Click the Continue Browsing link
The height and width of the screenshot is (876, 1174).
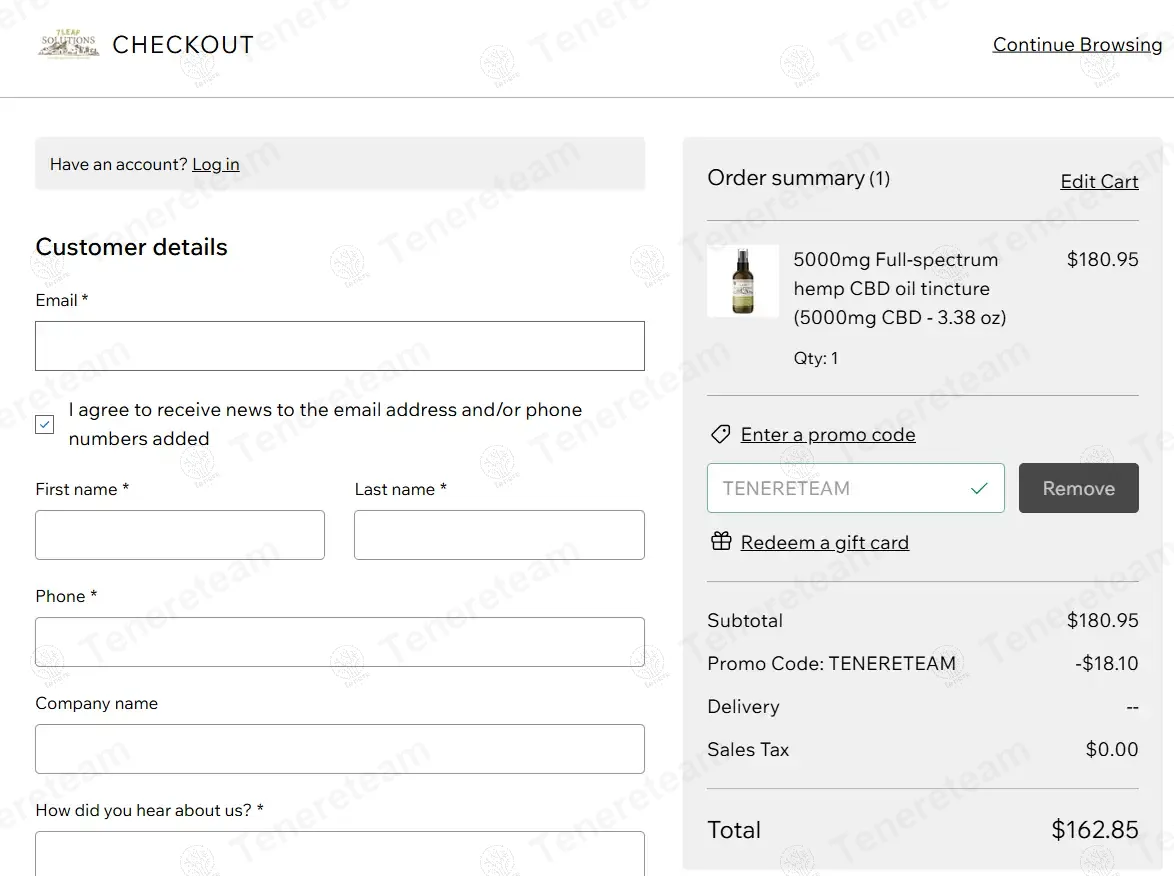click(x=1077, y=44)
